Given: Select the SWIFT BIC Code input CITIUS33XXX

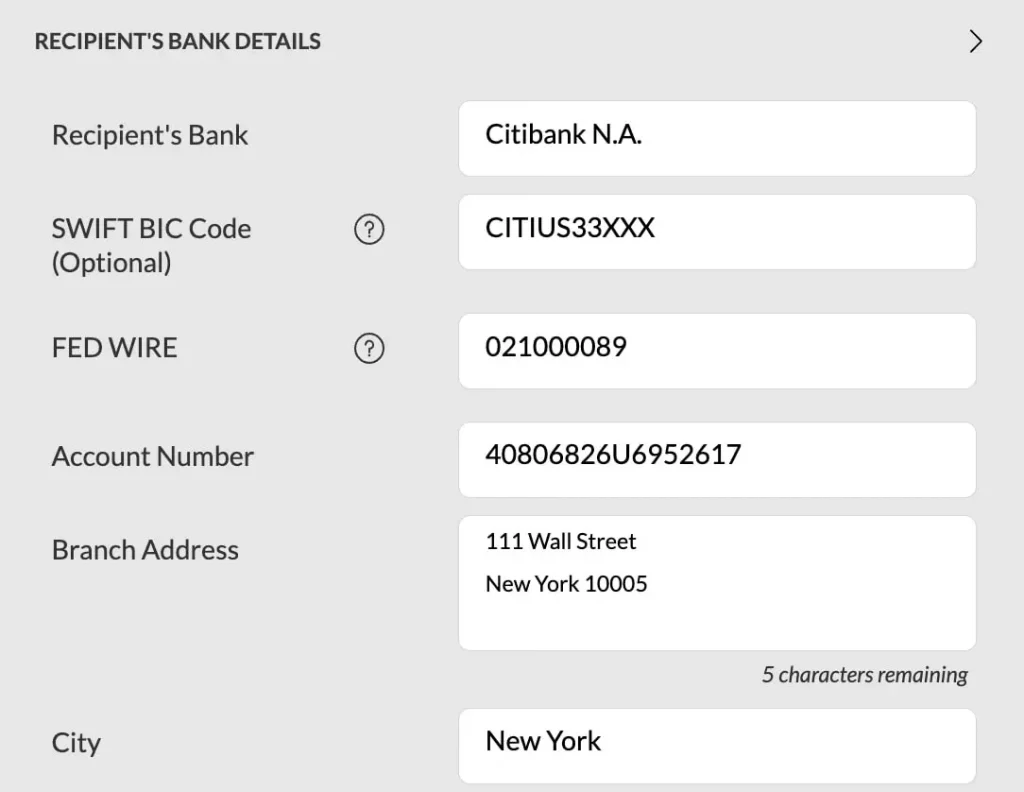Looking at the screenshot, I should (716, 231).
